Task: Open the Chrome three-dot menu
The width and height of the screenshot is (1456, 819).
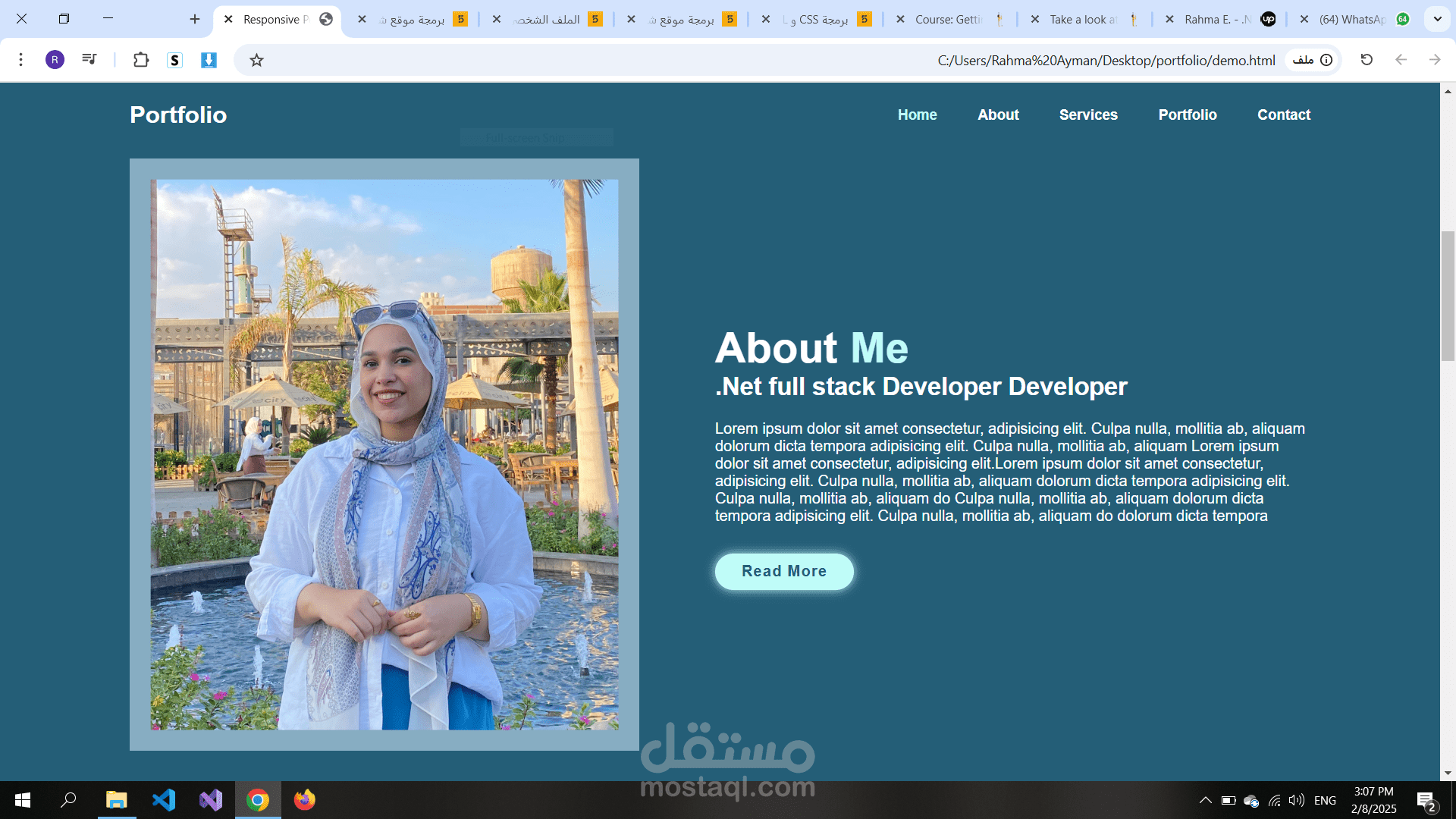Action: (21, 60)
